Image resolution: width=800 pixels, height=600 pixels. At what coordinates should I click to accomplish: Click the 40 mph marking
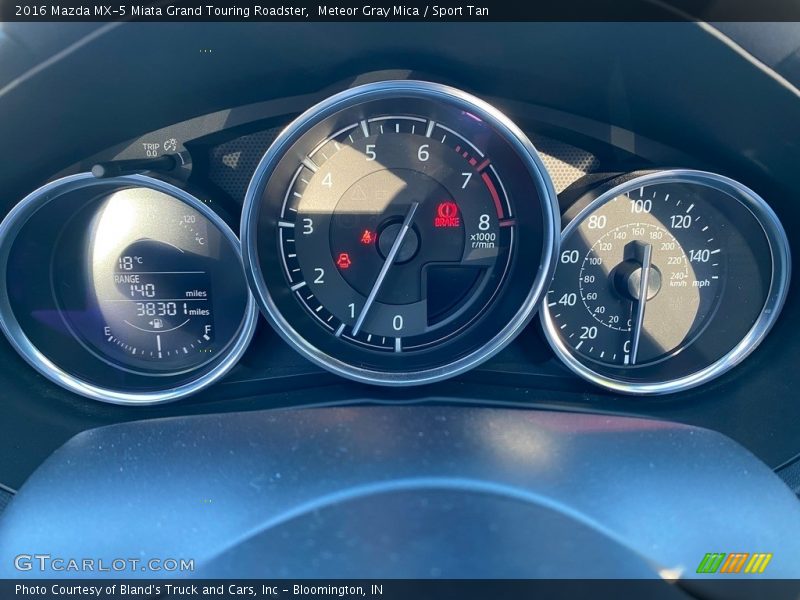pos(567,299)
